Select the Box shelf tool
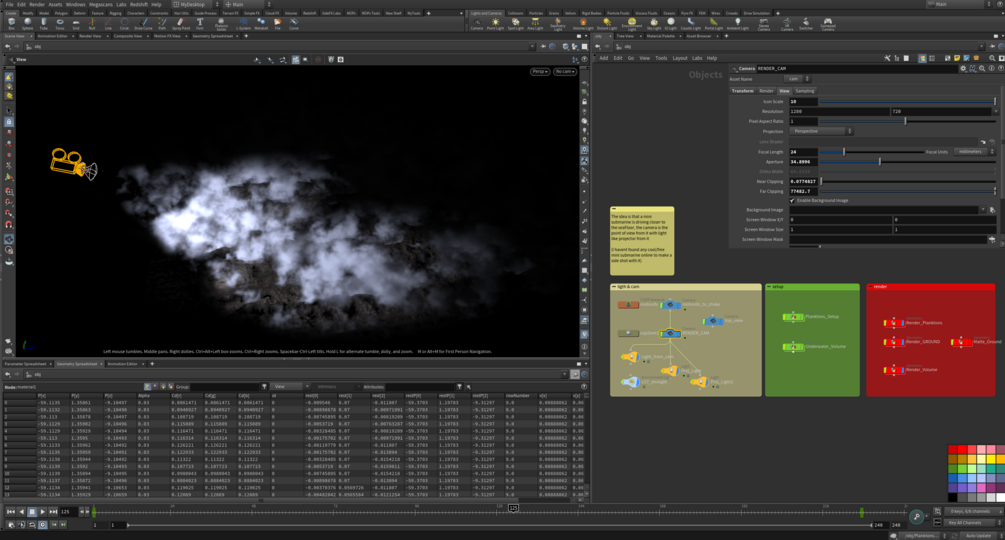This screenshot has width=1005, height=540. [12, 24]
